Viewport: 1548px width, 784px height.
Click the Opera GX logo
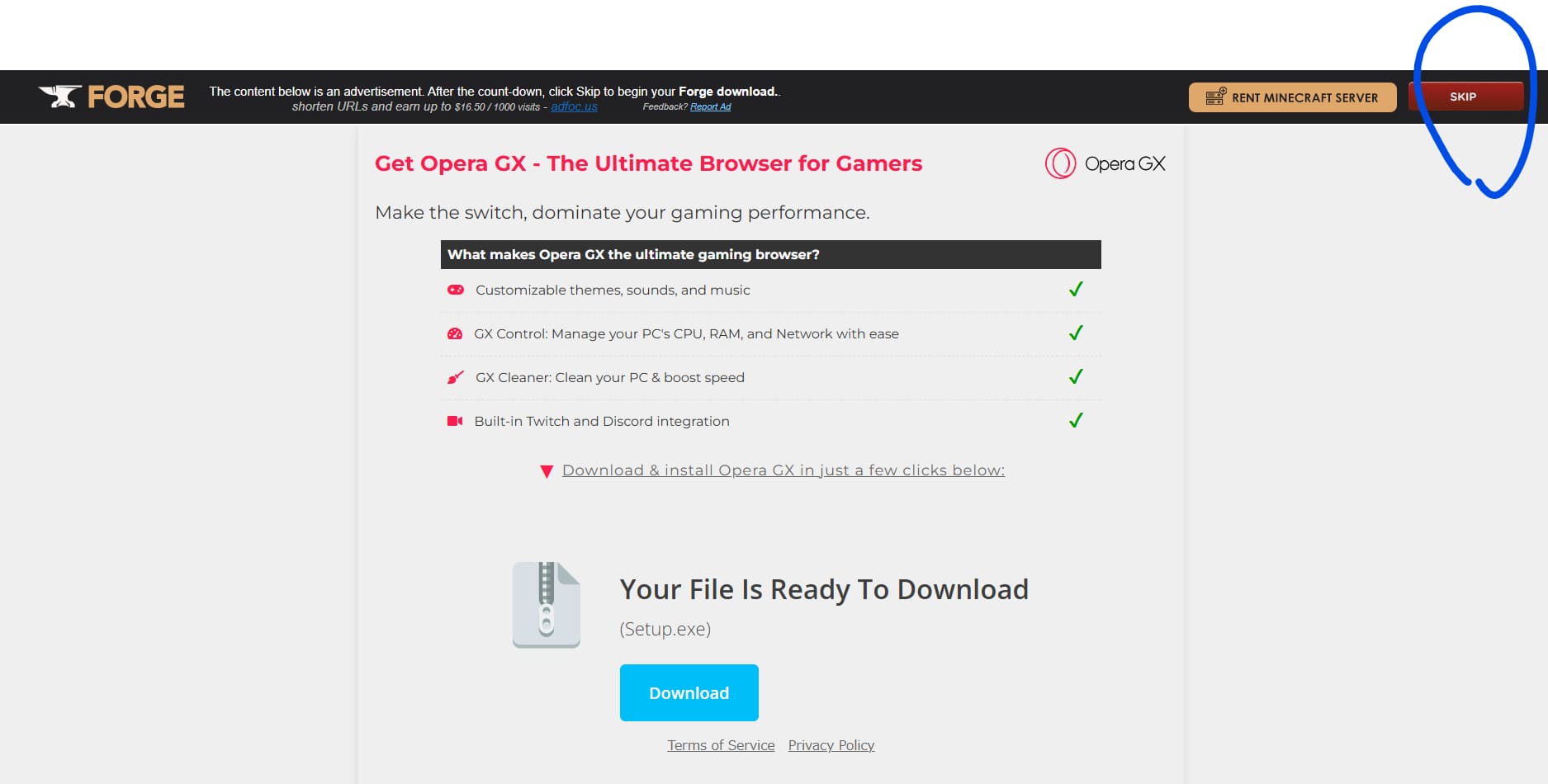pyautogui.click(x=1105, y=163)
